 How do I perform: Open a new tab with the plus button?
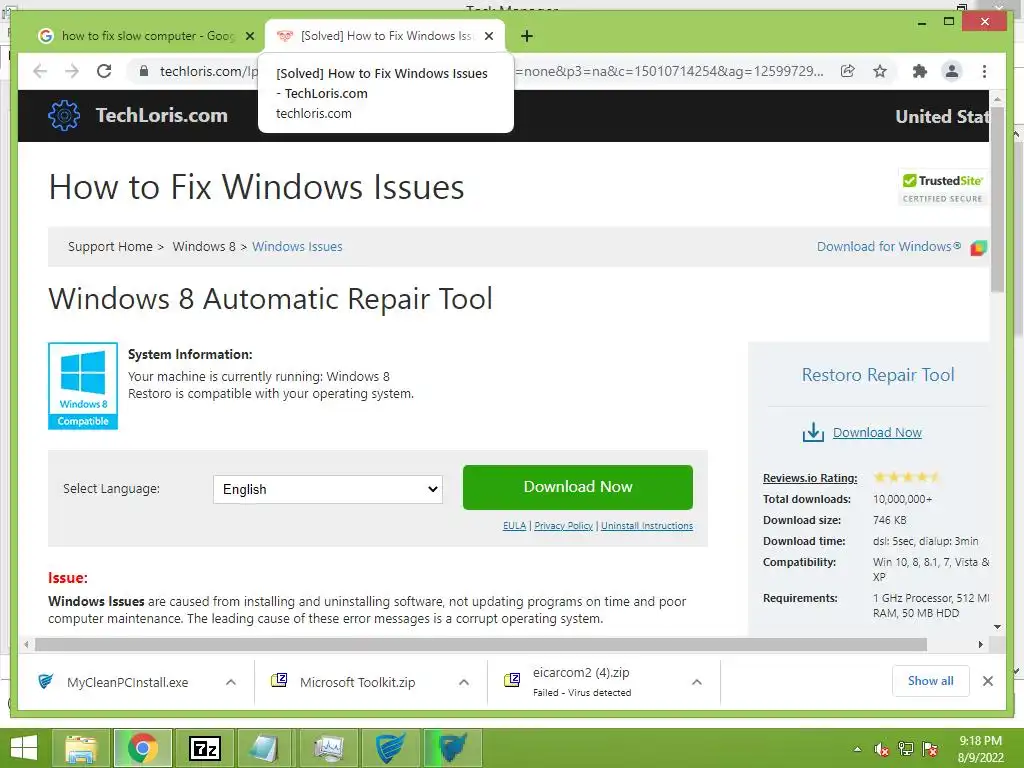point(527,36)
